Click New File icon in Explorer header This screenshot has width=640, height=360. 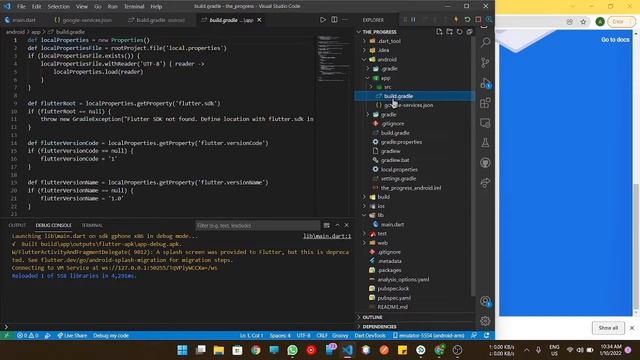coord(439,32)
